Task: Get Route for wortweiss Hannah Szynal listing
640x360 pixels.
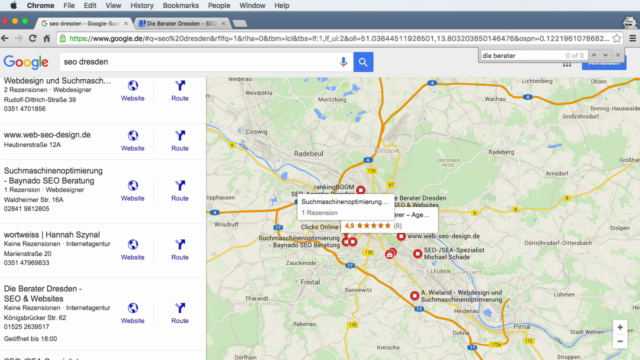Action: pyautogui.click(x=180, y=250)
